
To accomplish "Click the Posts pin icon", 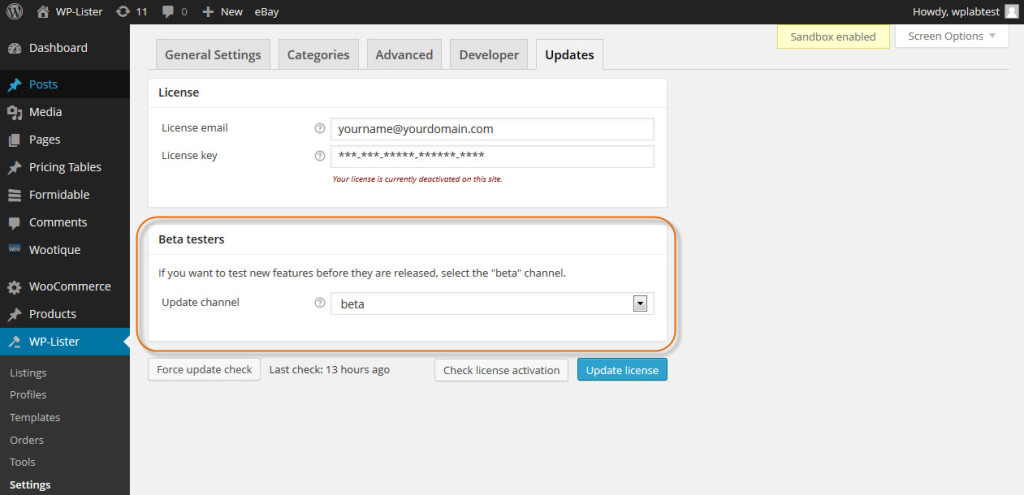I will (x=14, y=85).
